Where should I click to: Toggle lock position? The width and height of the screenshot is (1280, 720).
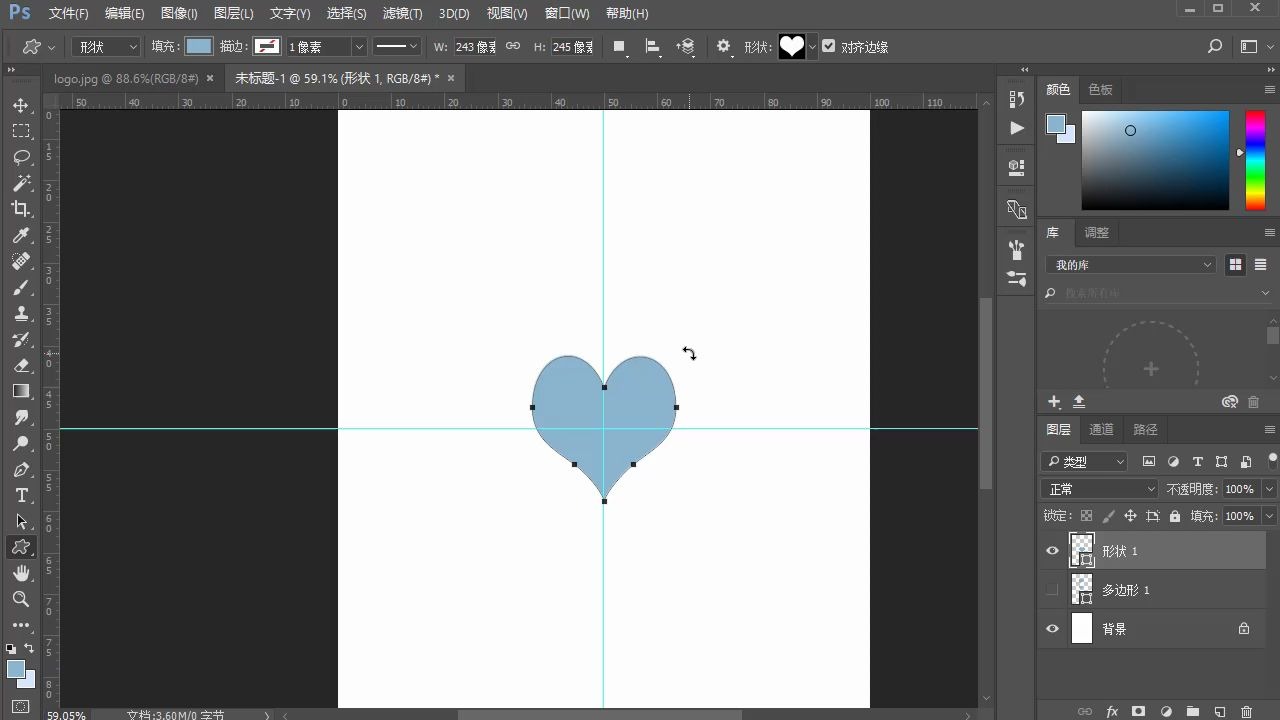click(x=1130, y=516)
